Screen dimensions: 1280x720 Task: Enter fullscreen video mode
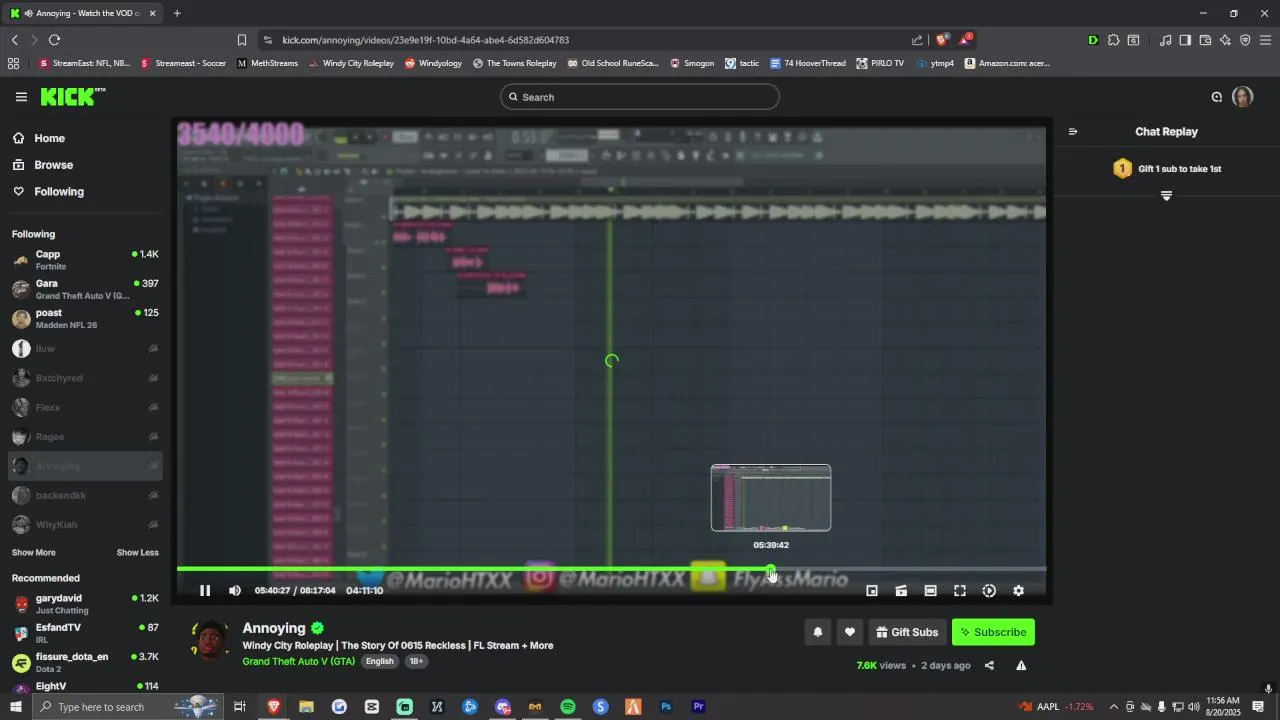click(x=960, y=591)
